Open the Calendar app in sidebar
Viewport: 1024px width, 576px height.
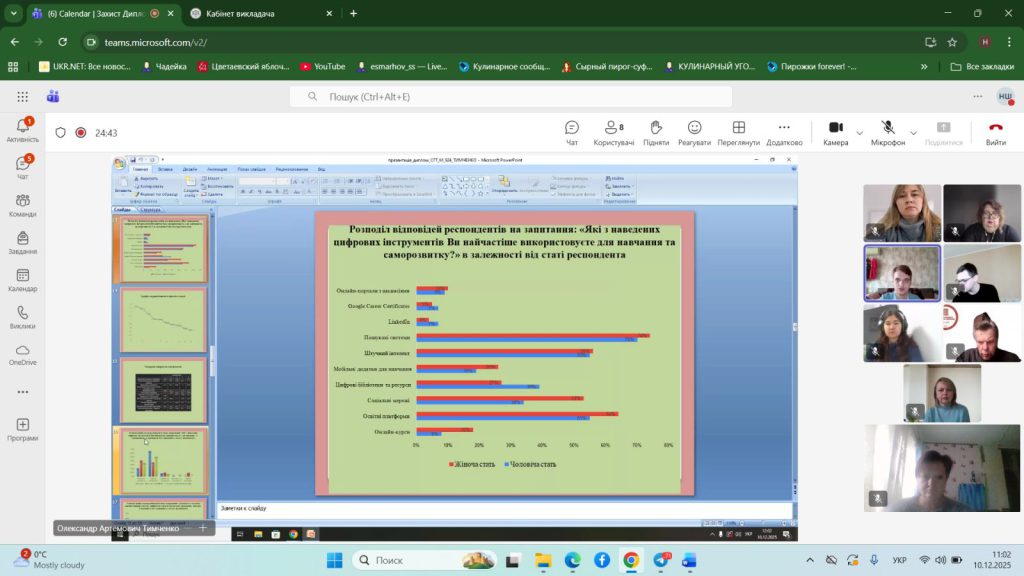coord(22,280)
